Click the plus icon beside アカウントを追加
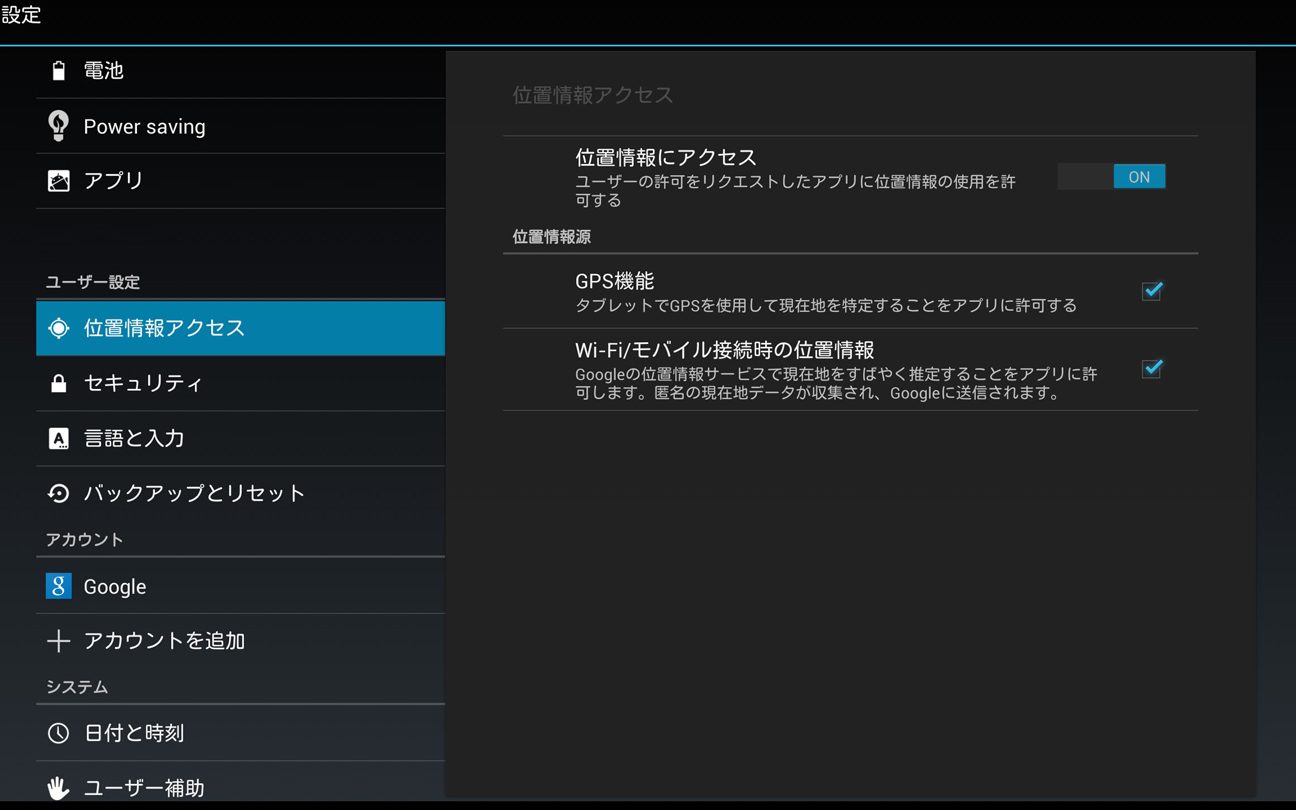 (x=59, y=641)
